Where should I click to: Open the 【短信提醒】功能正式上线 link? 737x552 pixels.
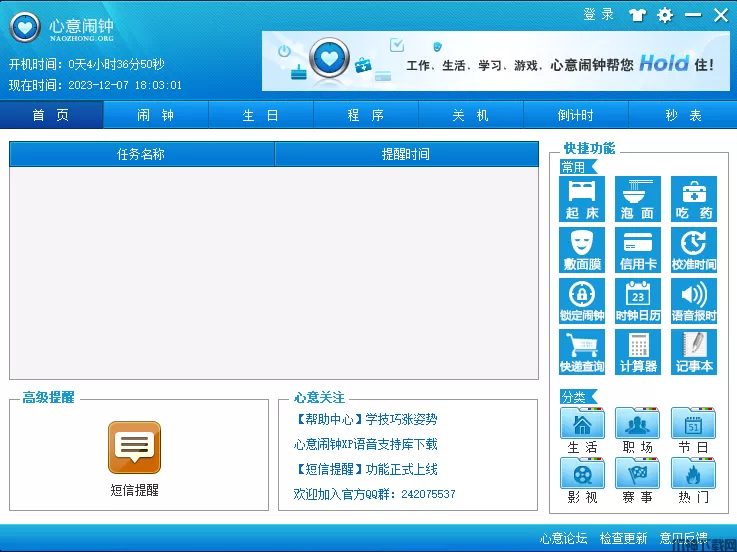click(365, 469)
